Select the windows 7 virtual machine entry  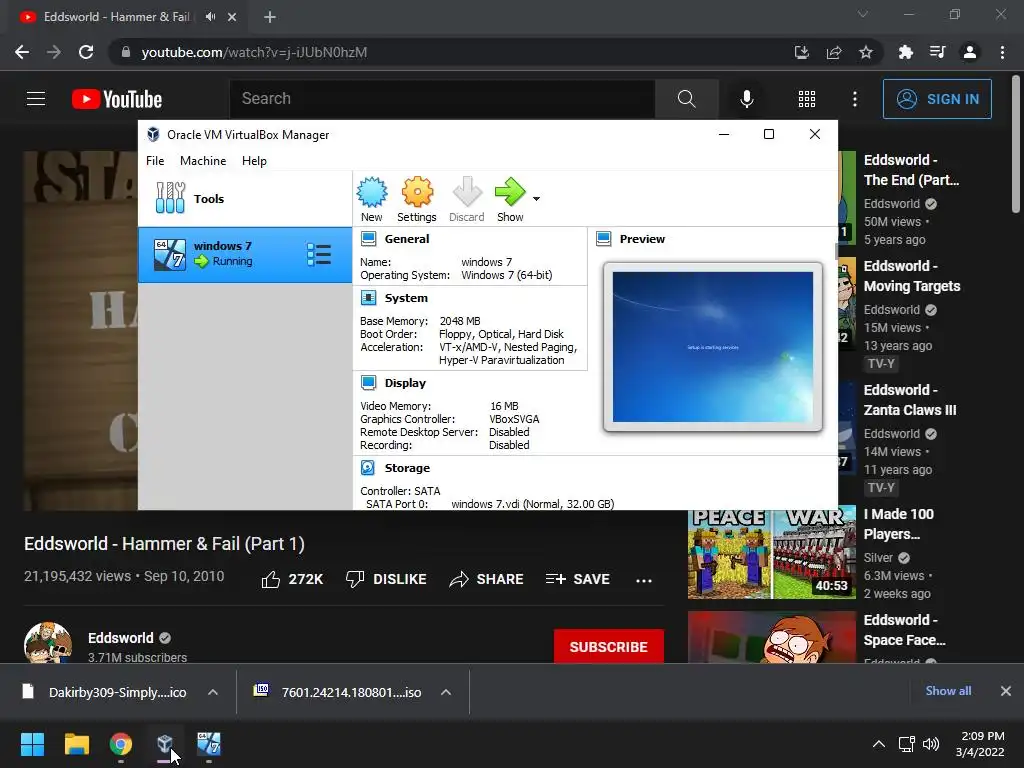pyautogui.click(x=245, y=255)
